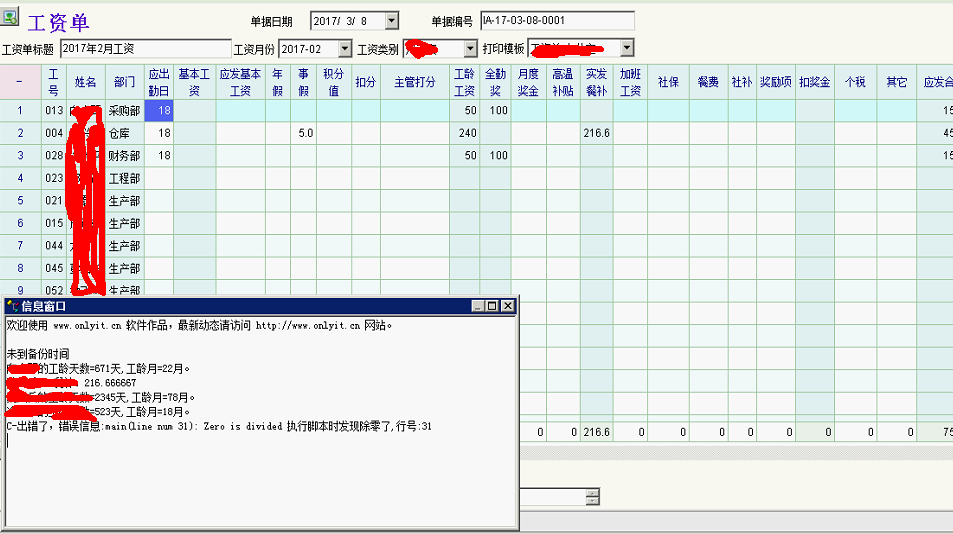Open the 单据日期 date picker dropdown
Screen dimensions: 953x534
391,21
